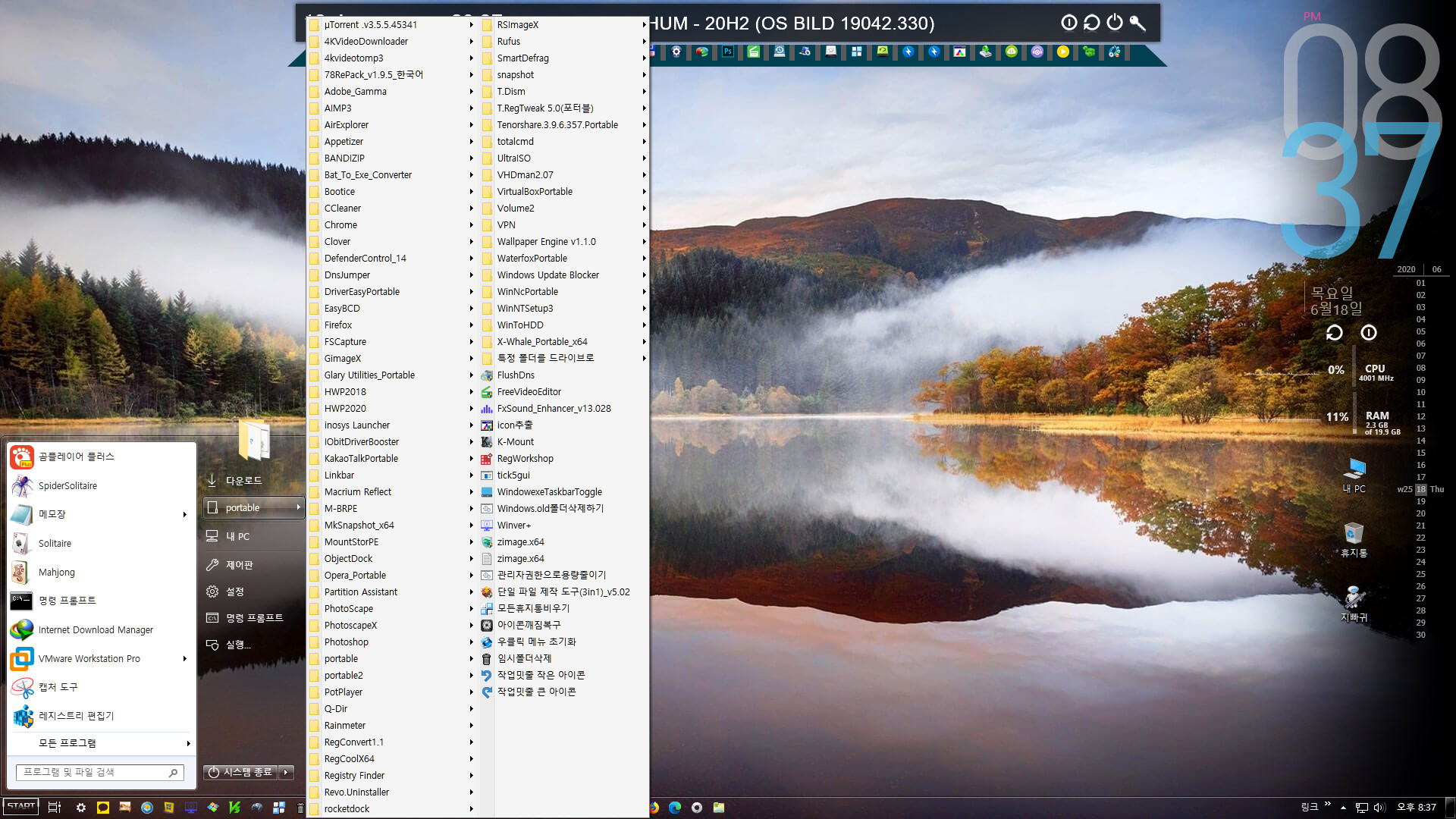Screen dimensions: 1456x819
Task: Open the Rainmeter folder entry
Action: click(x=391, y=726)
